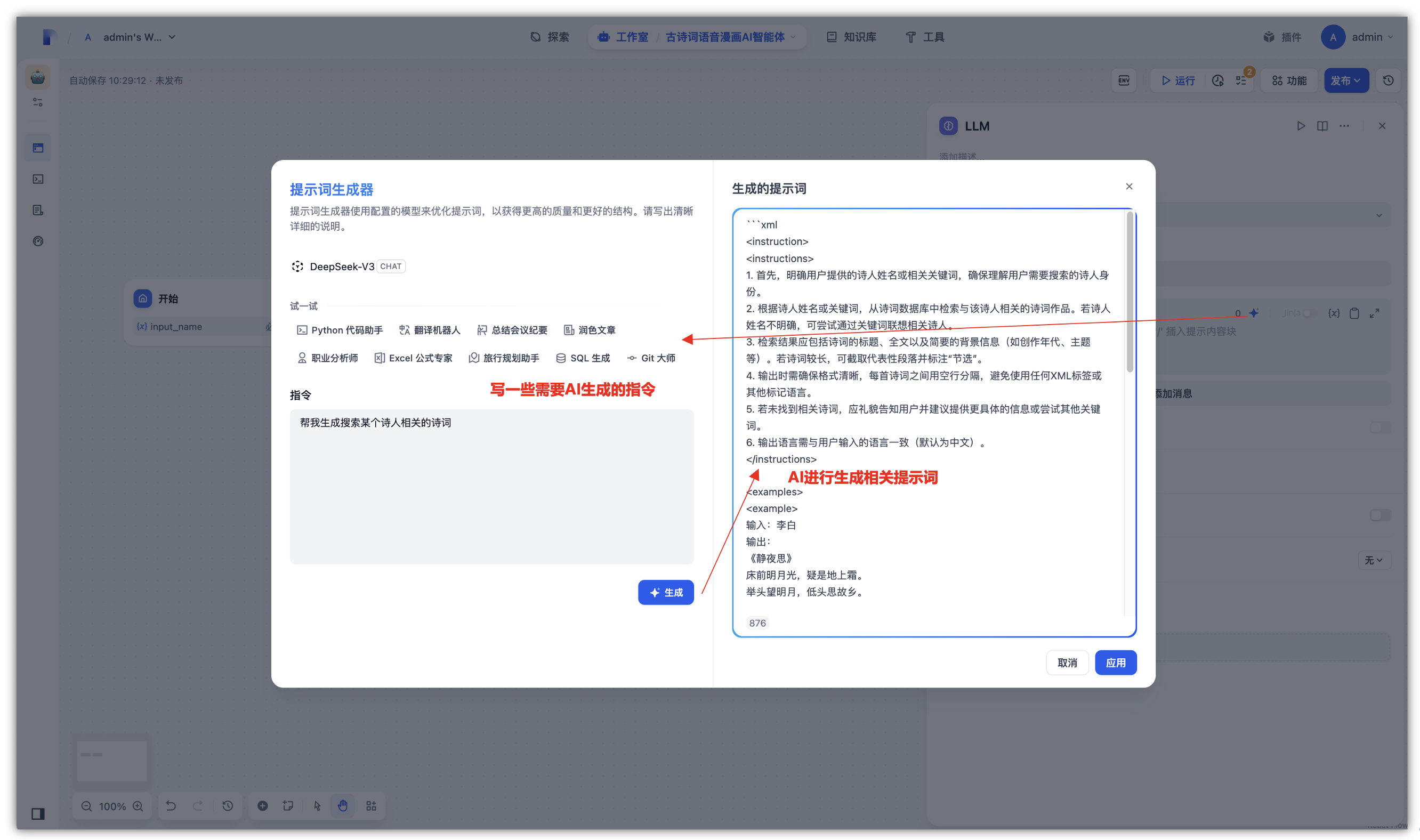Open the 发布 publish dropdown
The height and width of the screenshot is (840, 1420).
1345,80
